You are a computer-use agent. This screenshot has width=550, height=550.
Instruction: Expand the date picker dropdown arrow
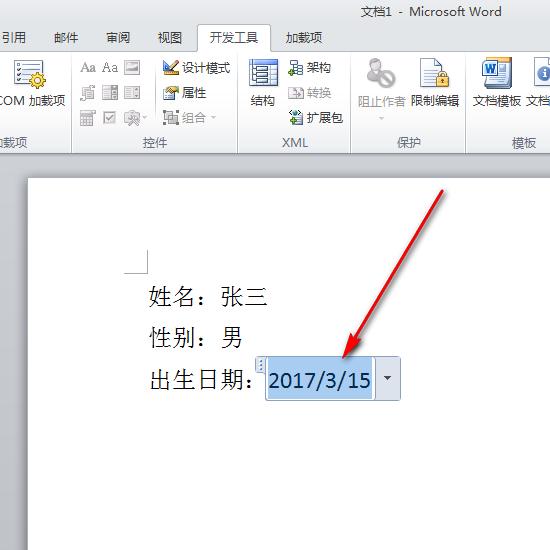point(388,378)
